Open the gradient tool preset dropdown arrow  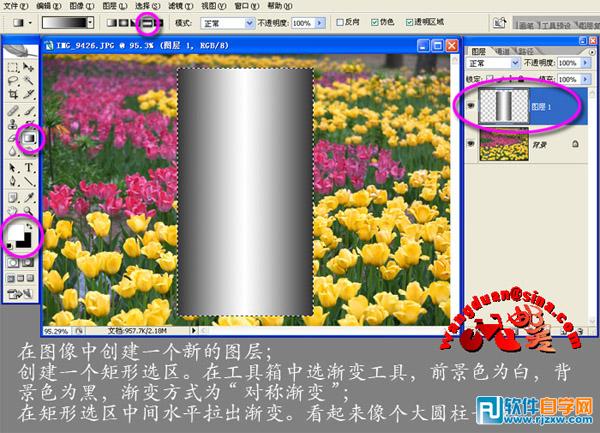30,23
